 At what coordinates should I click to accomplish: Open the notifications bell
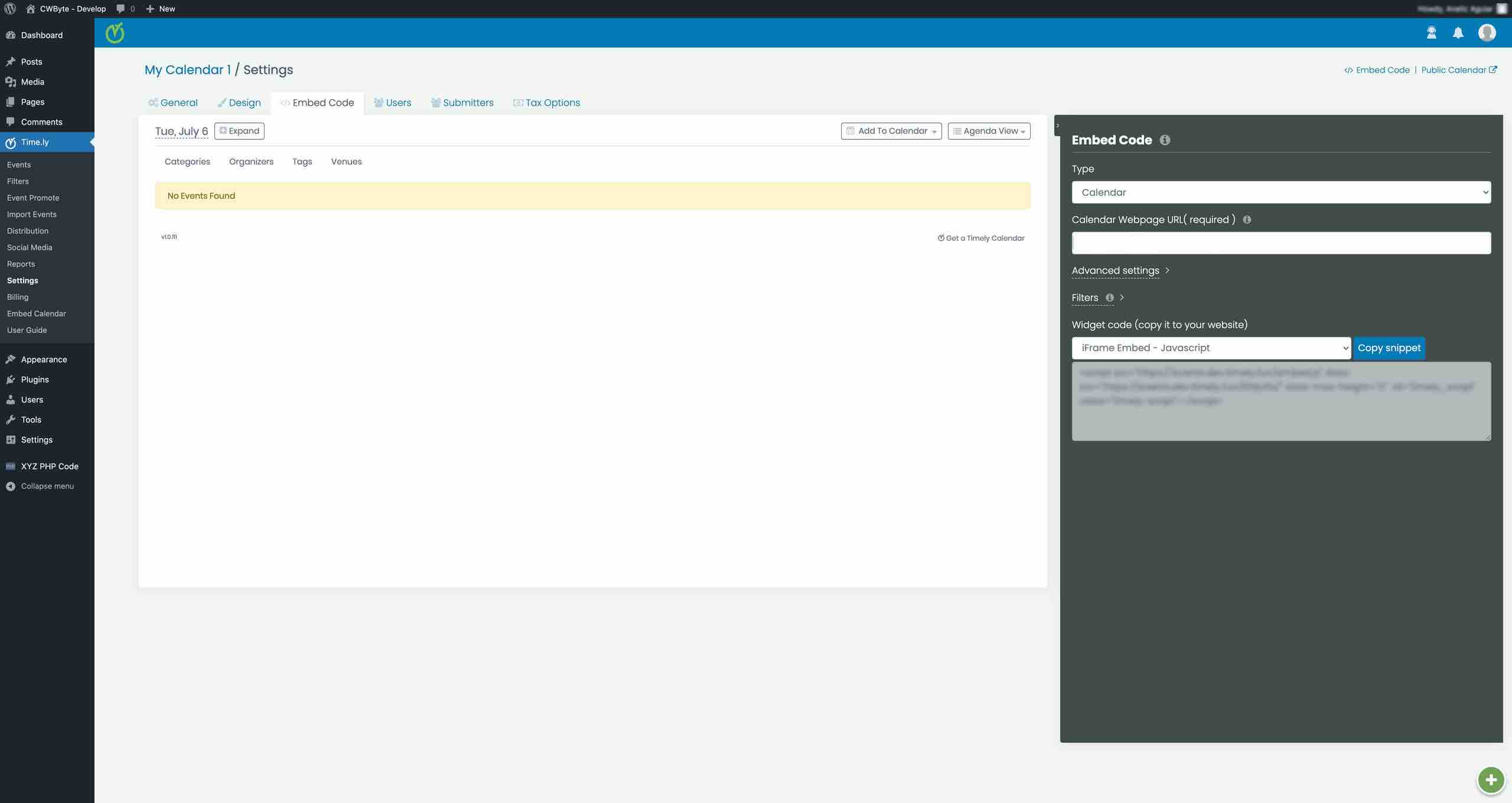(x=1458, y=33)
